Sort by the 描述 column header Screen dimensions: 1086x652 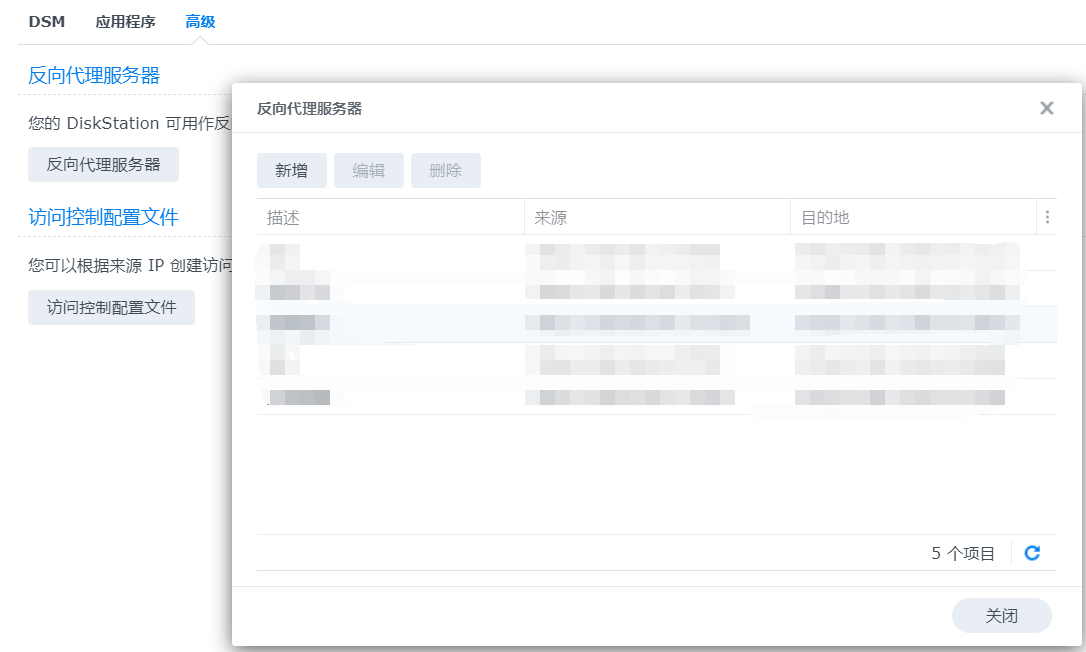tap(390, 217)
